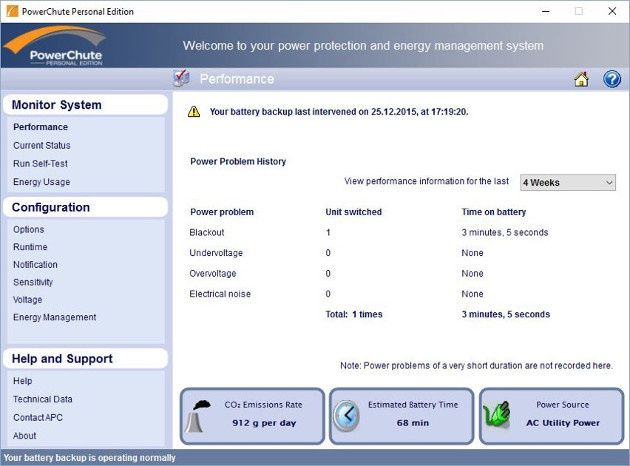Open Voltage settings
This screenshot has height=466, width=630.
point(27,300)
